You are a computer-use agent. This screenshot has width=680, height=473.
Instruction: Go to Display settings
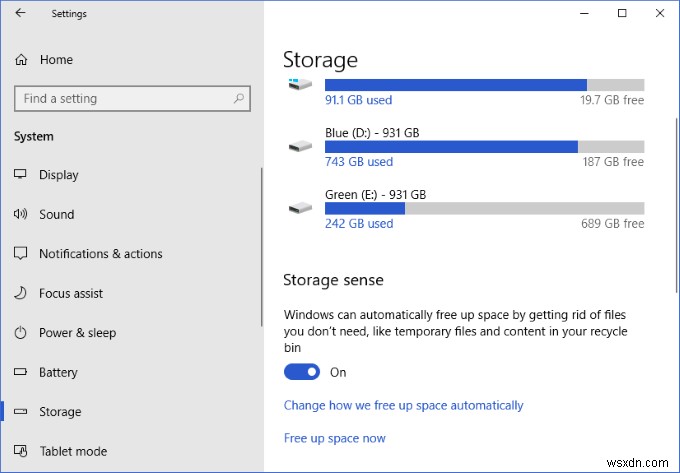tap(59, 175)
